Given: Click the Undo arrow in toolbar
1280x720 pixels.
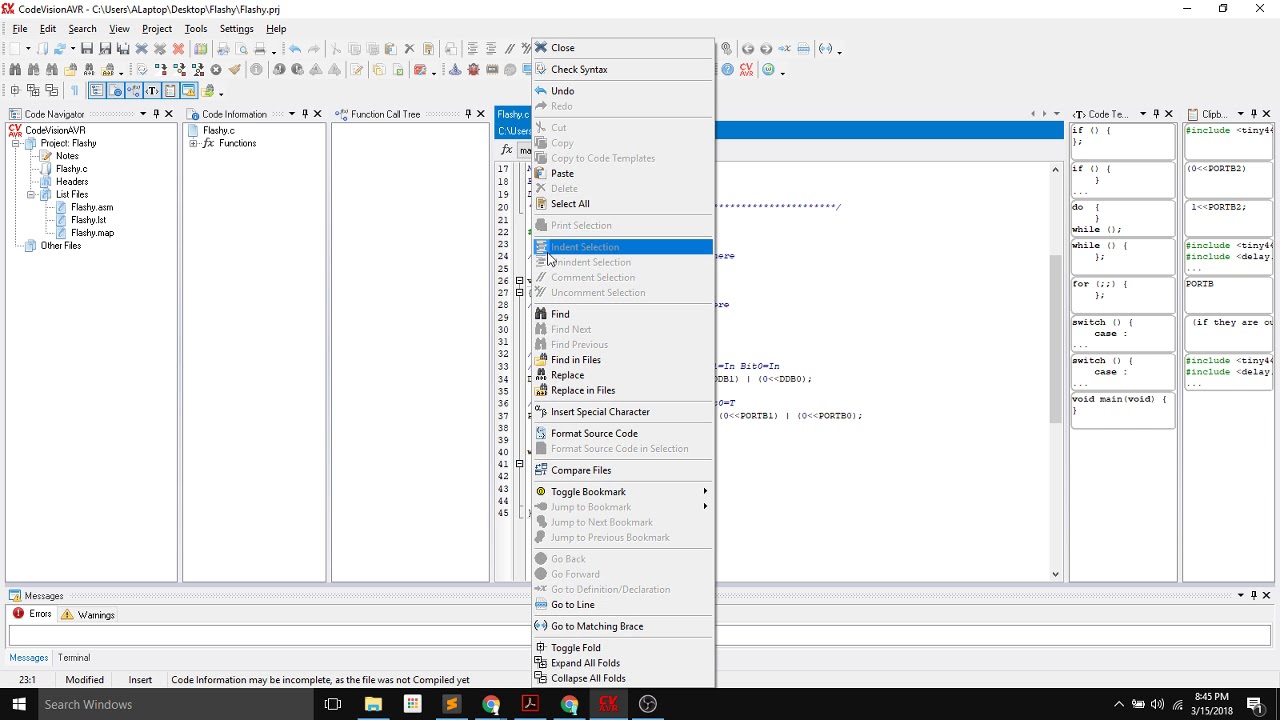Looking at the screenshot, I should [x=295, y=49].
